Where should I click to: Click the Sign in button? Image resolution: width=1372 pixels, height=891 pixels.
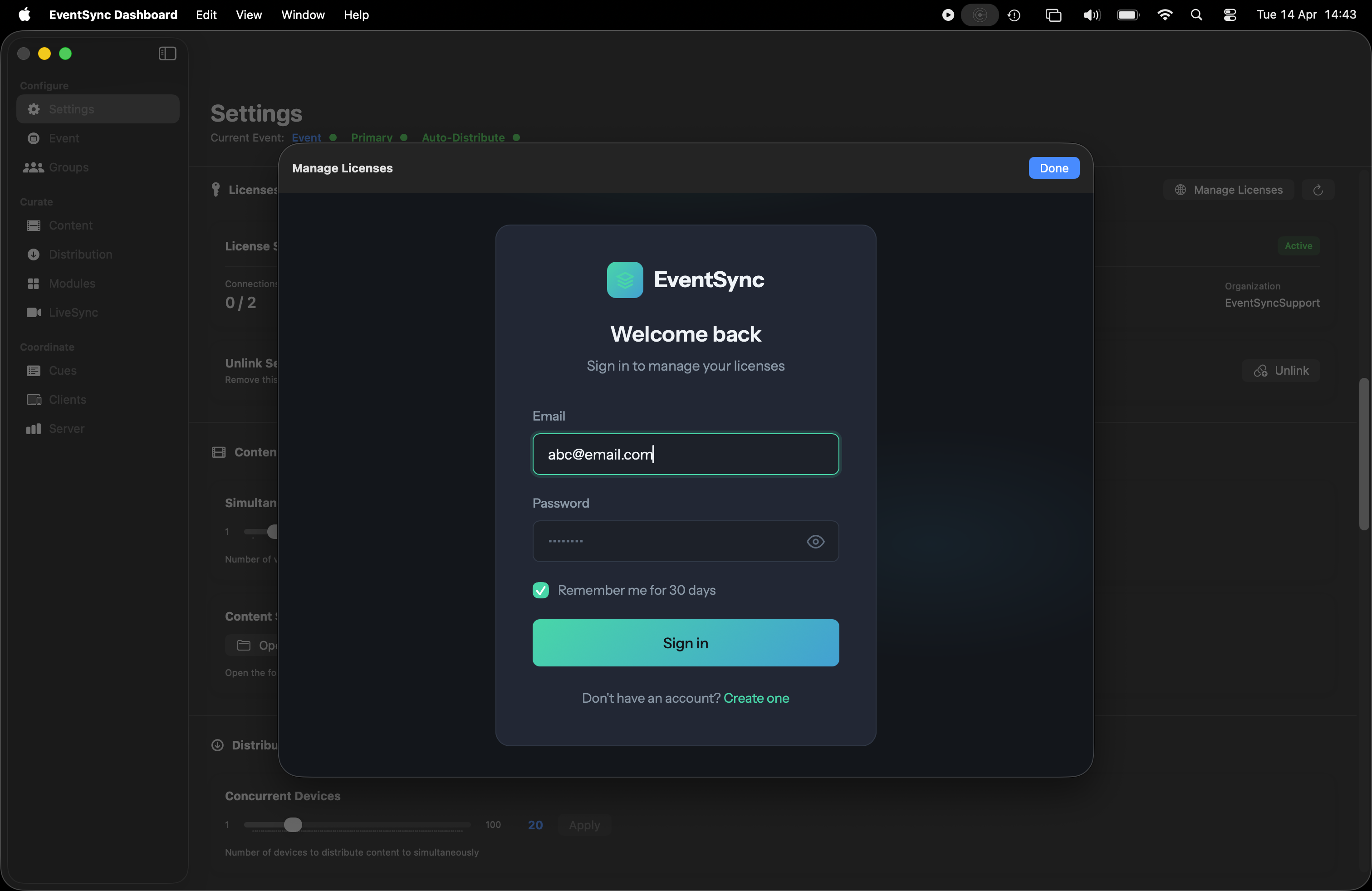(686, 642)
